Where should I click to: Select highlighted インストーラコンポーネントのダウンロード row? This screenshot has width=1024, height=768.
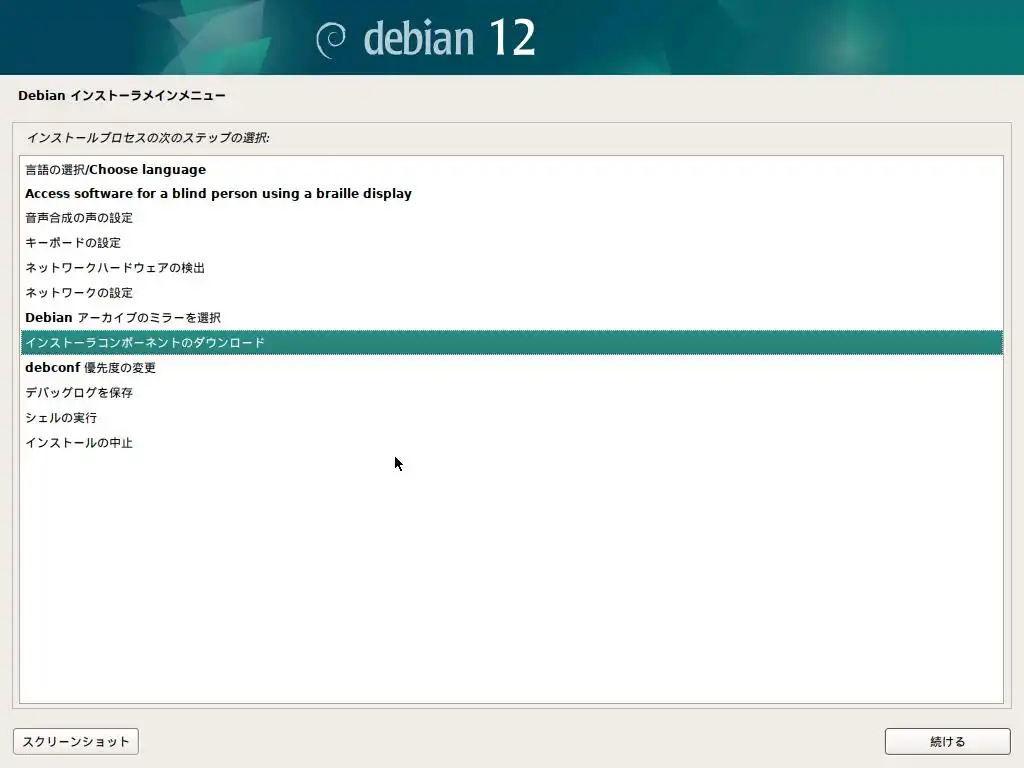coord(511,342)
